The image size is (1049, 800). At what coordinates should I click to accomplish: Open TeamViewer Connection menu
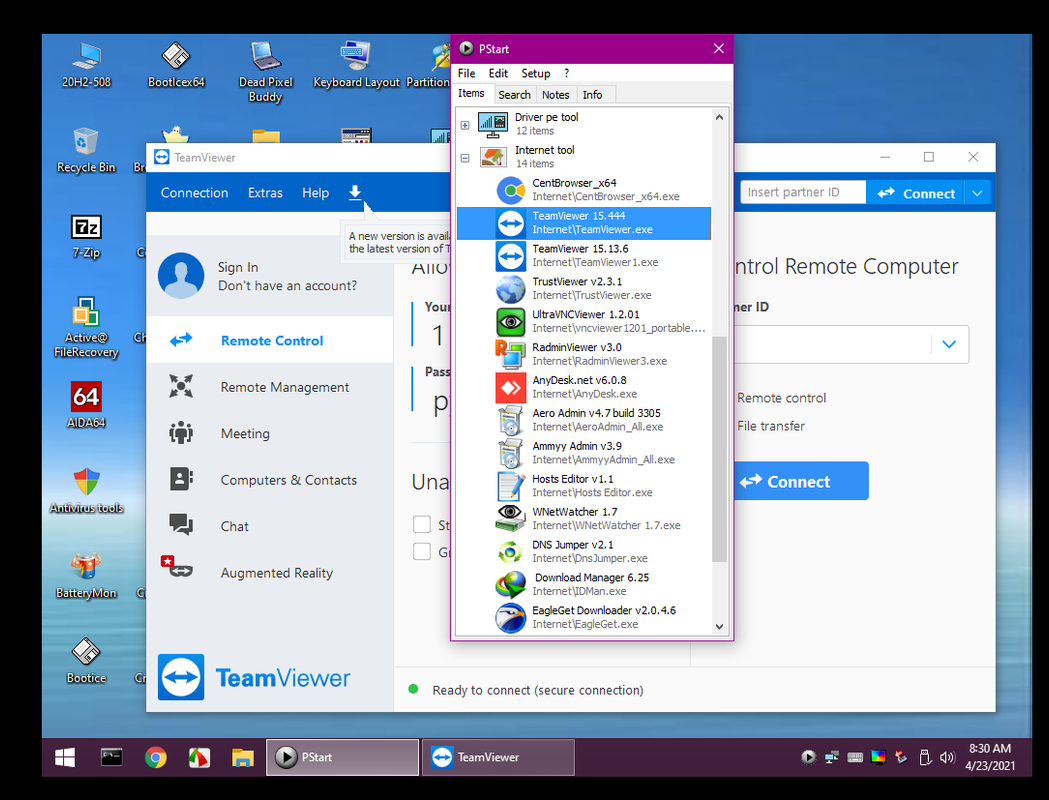tap(194, 193)
